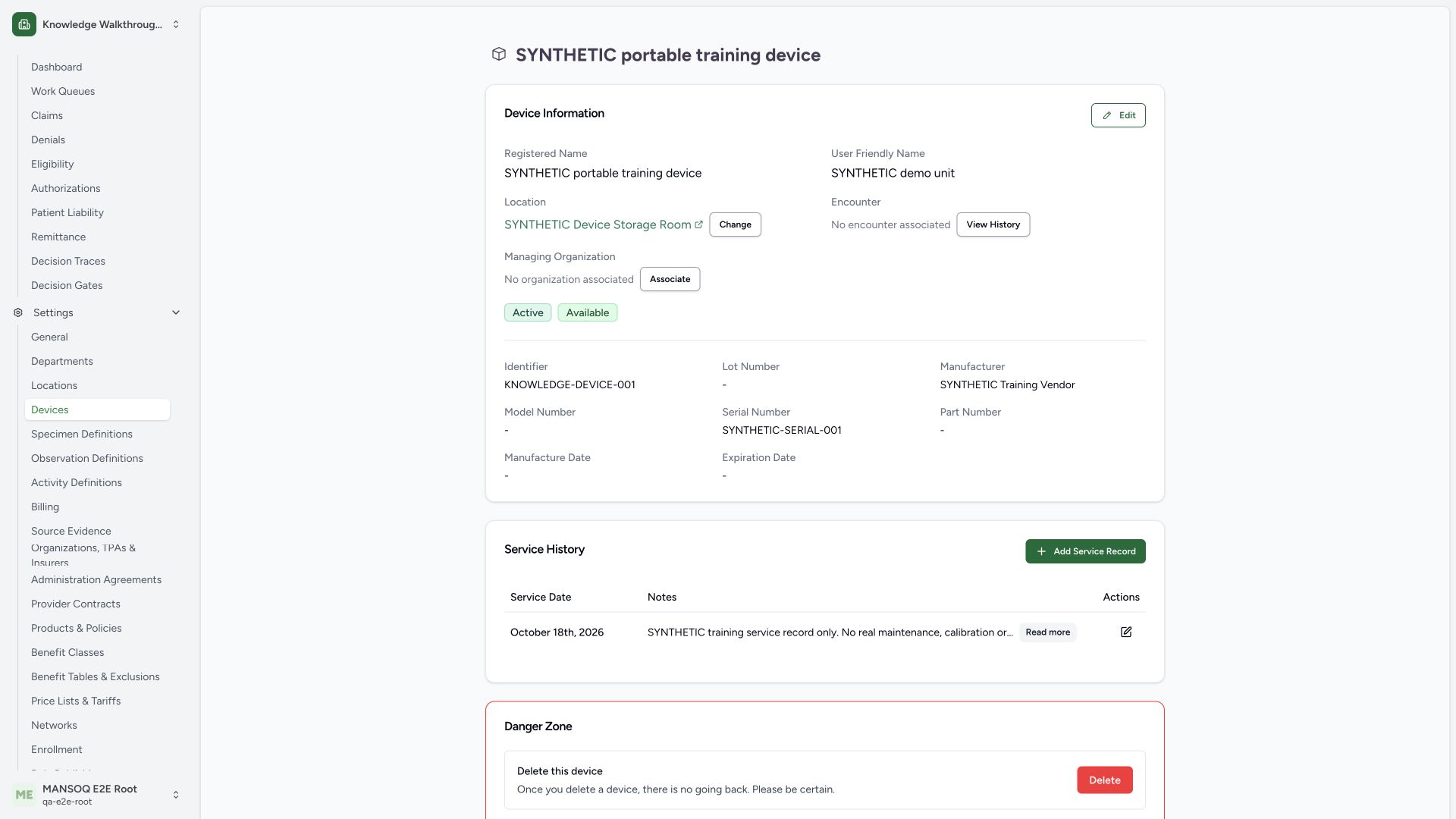The width and height of the screenshot is (1456, 819).
Task: Click Edit device information button
Action: [x=1118, y=115]
